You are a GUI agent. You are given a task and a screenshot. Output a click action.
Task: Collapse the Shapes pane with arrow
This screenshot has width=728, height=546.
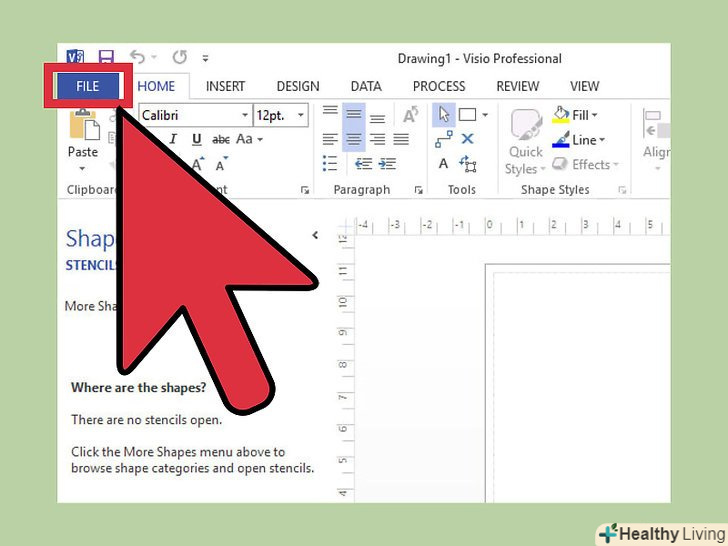tap(315, 235)
